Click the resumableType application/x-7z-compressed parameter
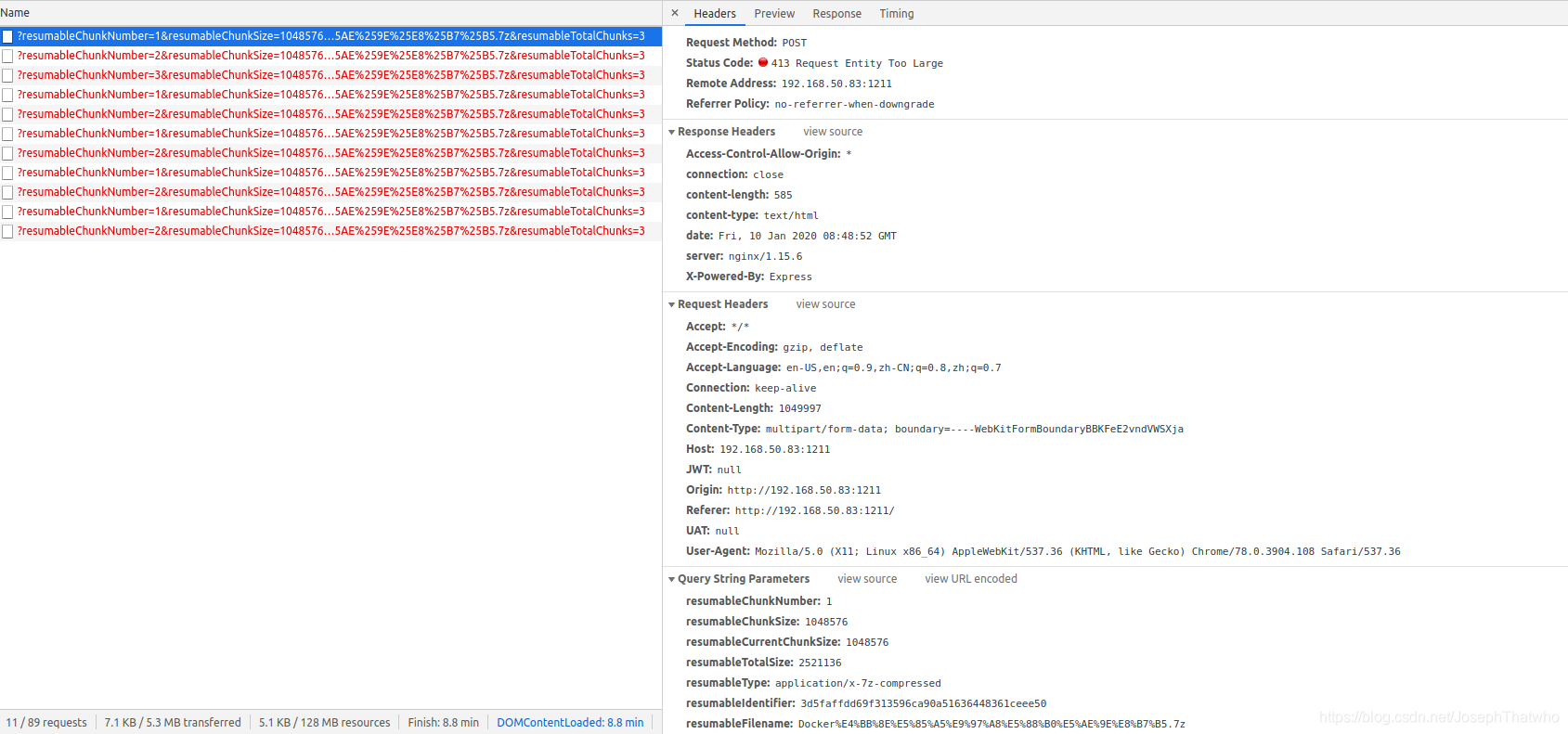The height and width of the screenshot is (734, 1568). (x=813, y=683)
